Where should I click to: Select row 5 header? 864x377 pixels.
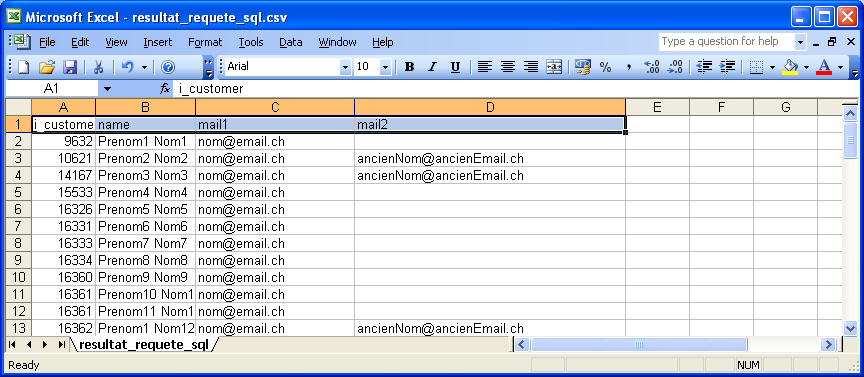(18, 193)
